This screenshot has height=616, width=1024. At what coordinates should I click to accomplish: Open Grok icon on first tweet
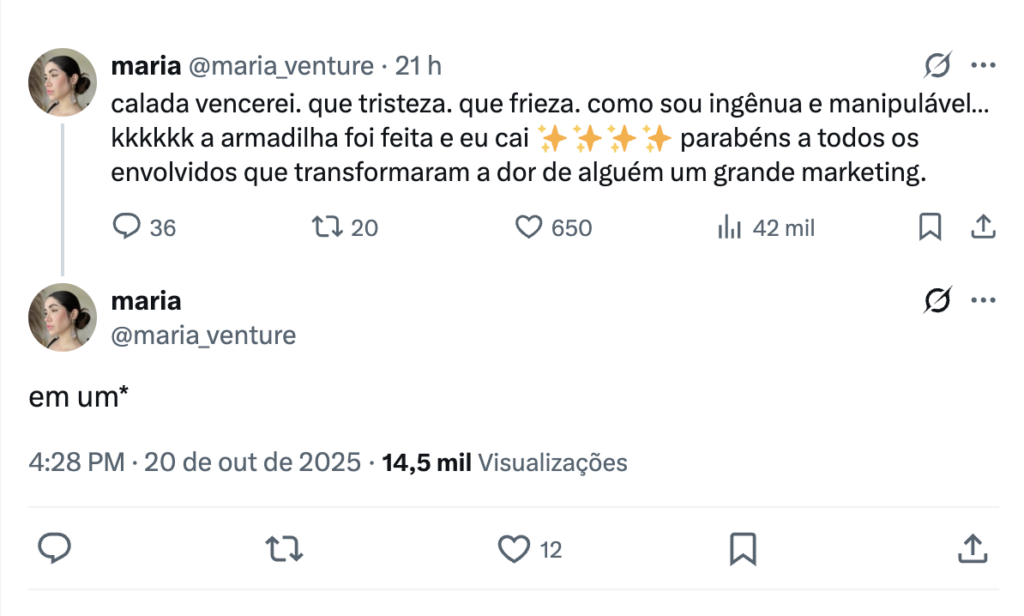click(x=937, y=66)
